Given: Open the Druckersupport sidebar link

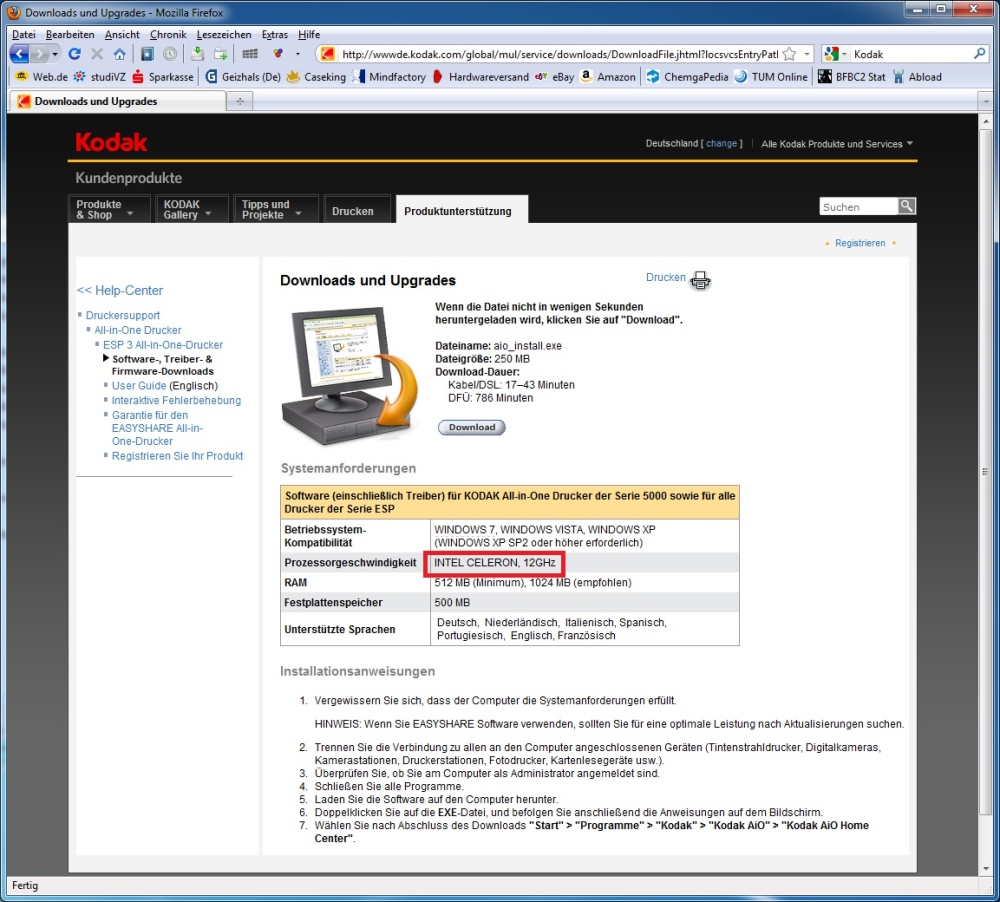Looking at the screenshot, I should 122,315.
